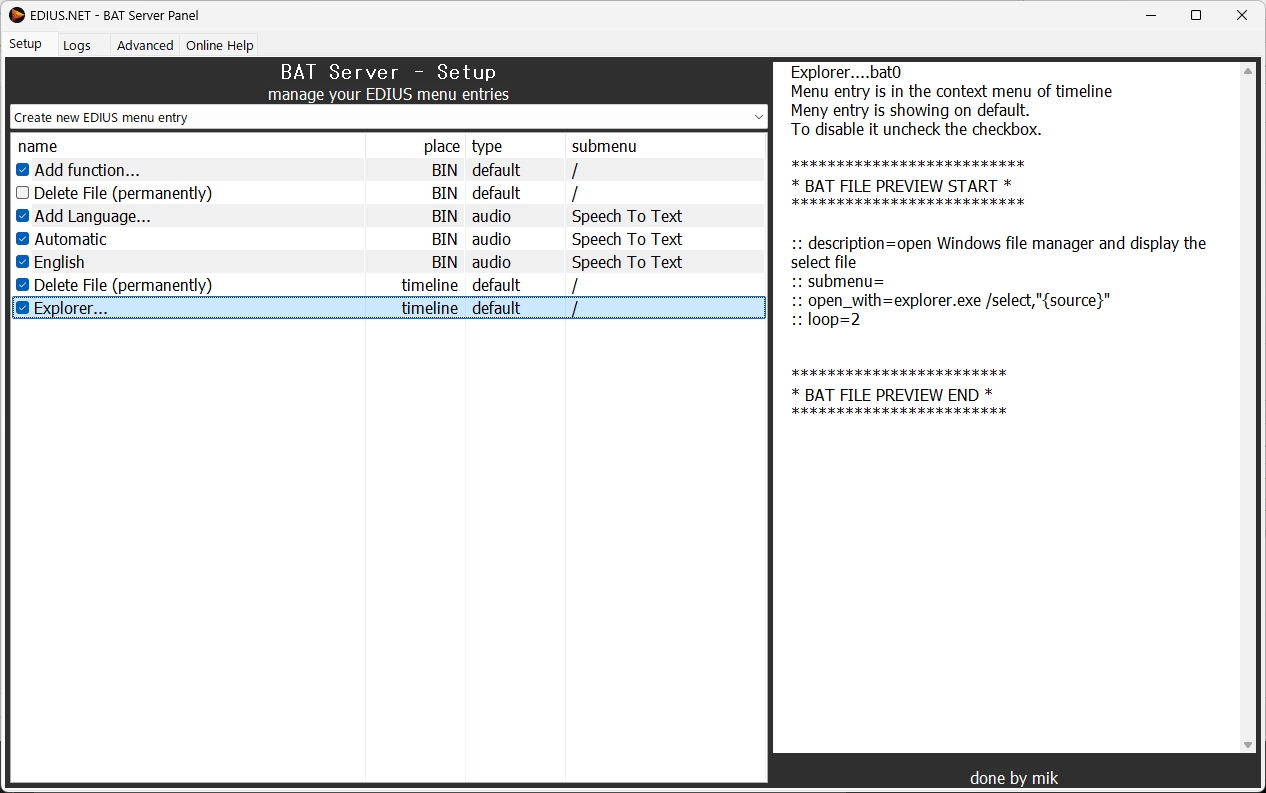Enable the BIN Delete File (permanently) checkbox
This screenshot has width=1266, height=793.
(x=23, y=193)
